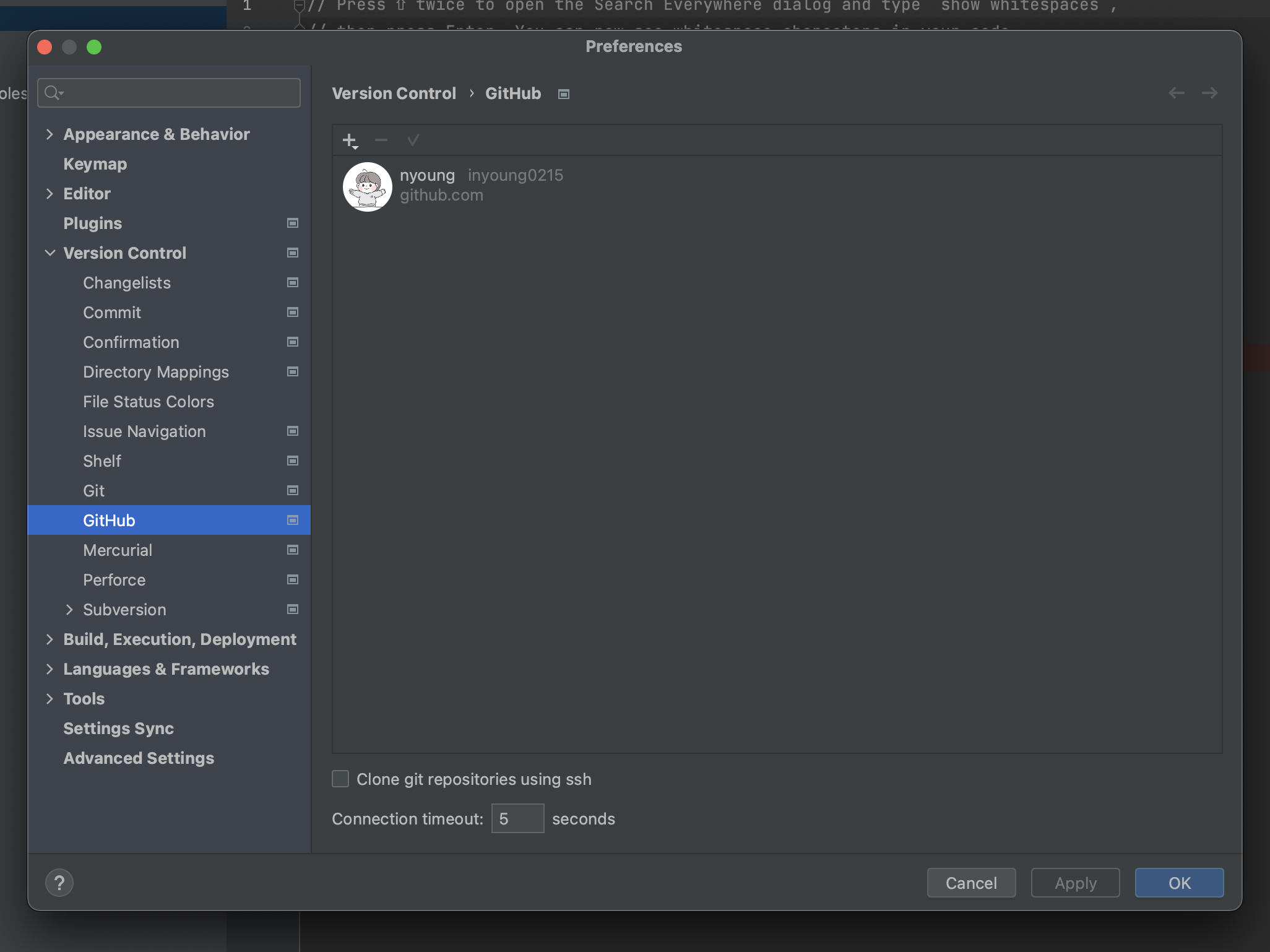Click the project icon next to Plugins

pyautogui.click(x=293, y=223)
